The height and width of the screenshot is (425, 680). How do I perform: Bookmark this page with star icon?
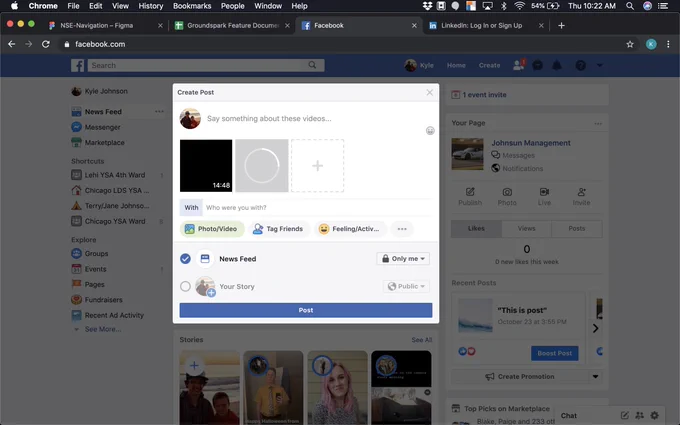[630, 44]
